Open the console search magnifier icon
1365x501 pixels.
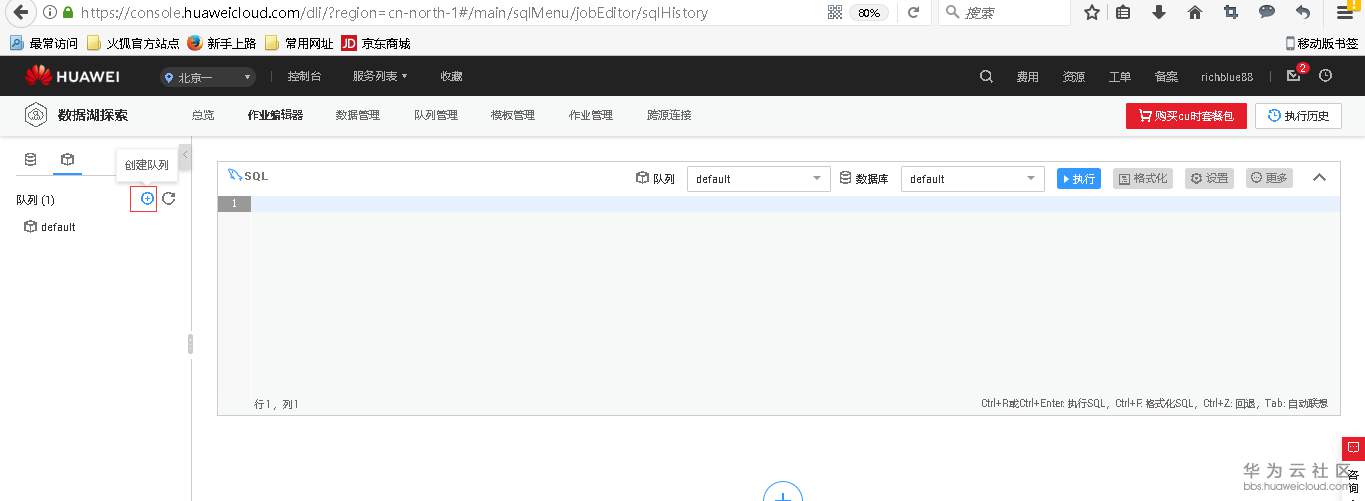(x=986, y=76)
